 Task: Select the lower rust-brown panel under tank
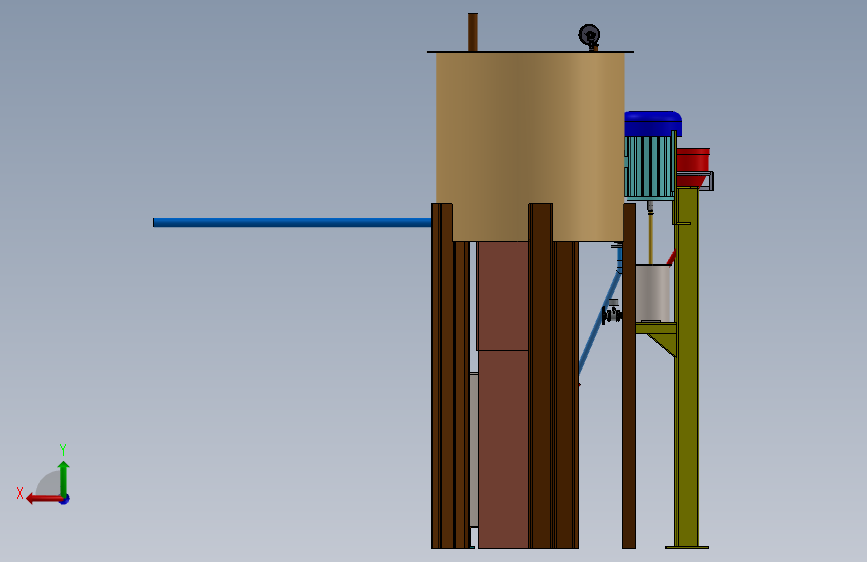tap(503, 449)
